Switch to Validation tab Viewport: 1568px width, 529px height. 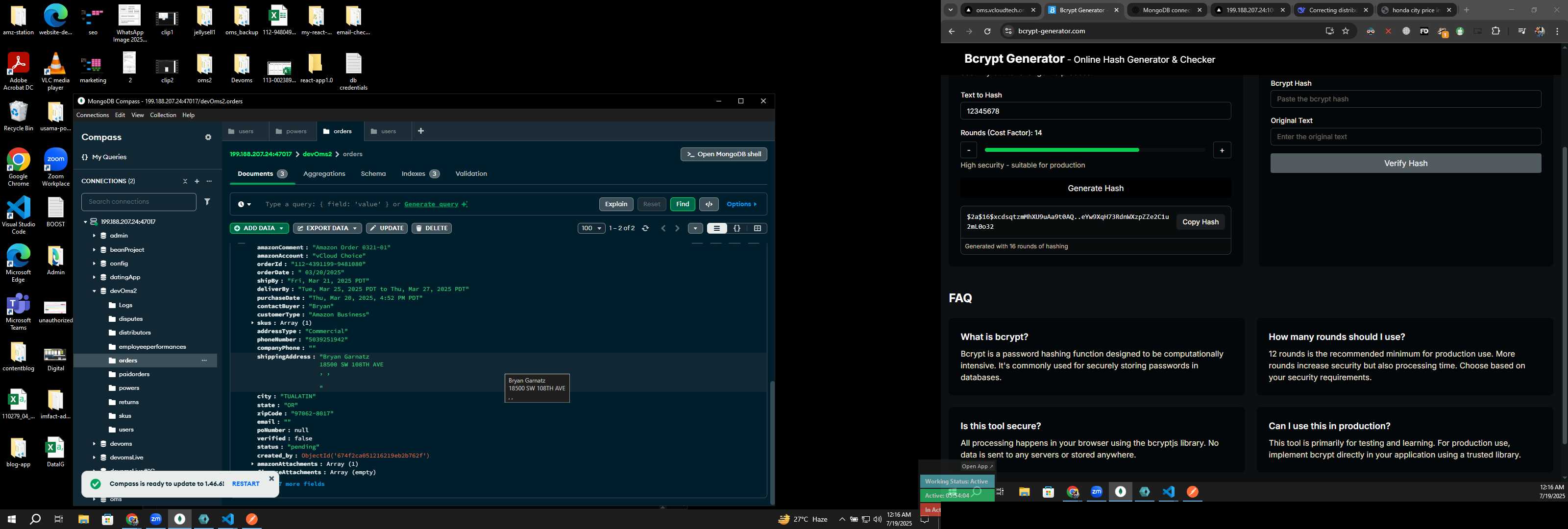point(471,174)
